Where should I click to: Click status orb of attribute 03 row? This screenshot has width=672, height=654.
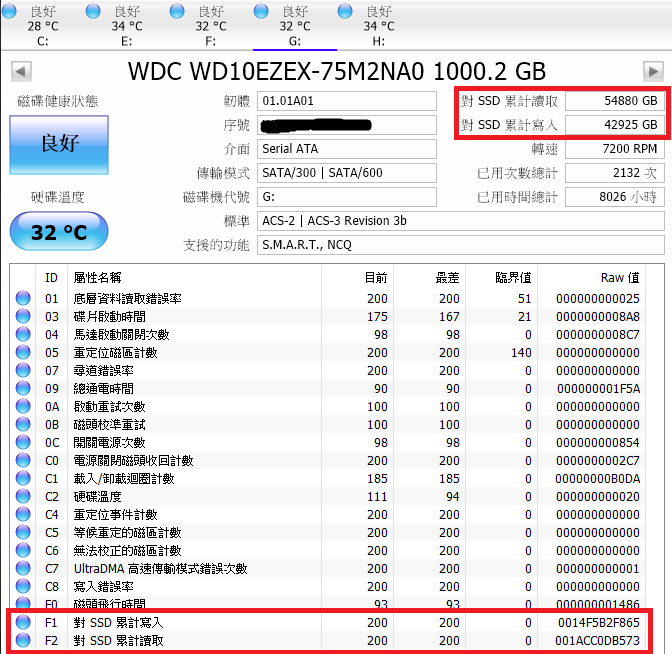click(x=23, y=316)
